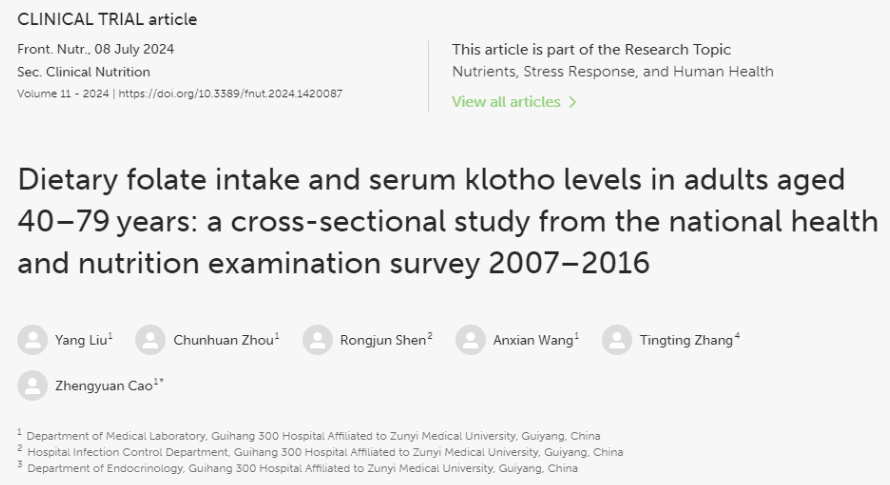
Task: Open Nutrients, Stress Response, and Human Health topic
Action: pos(612,72)
